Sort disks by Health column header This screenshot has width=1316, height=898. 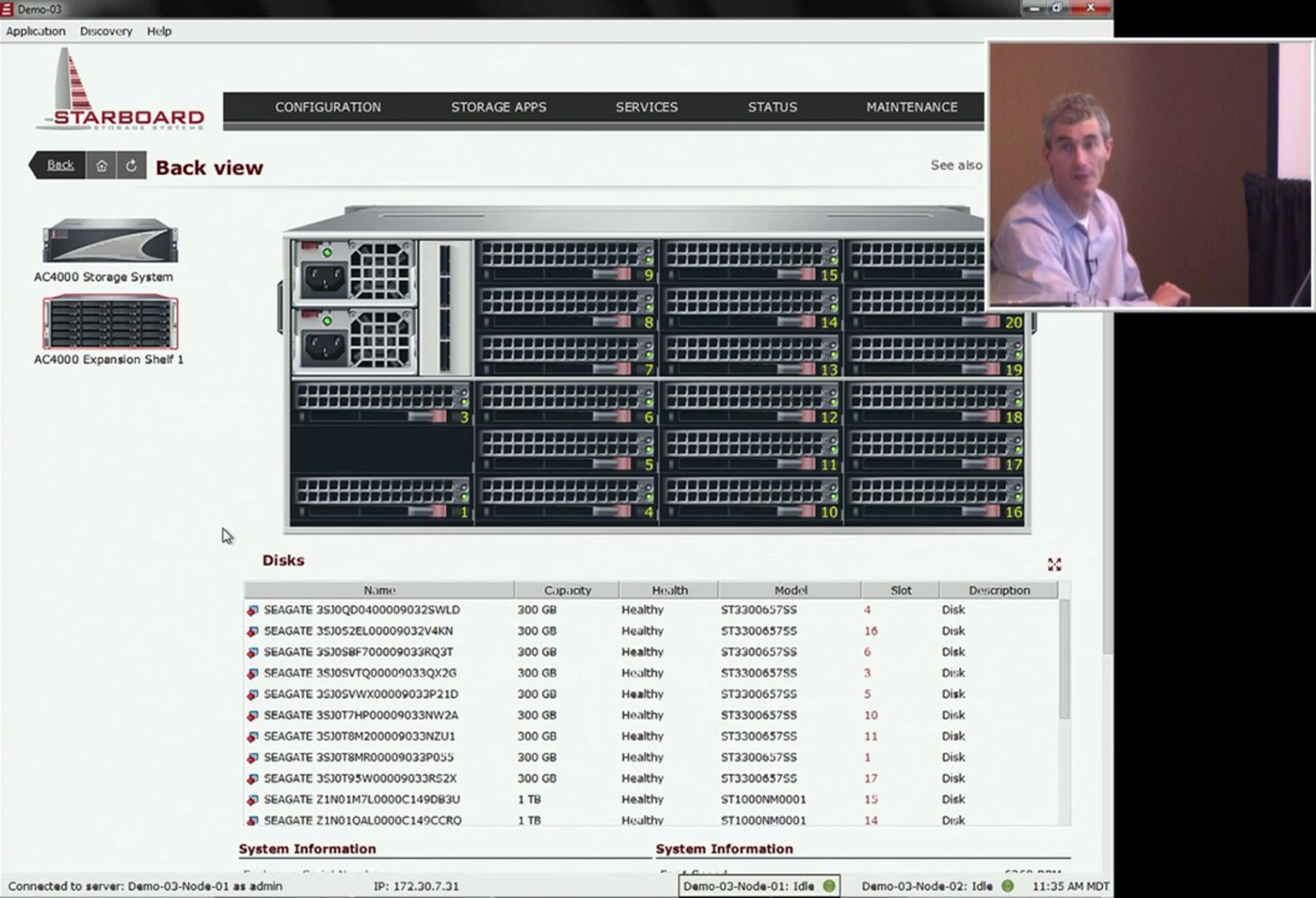pos(670,590)
